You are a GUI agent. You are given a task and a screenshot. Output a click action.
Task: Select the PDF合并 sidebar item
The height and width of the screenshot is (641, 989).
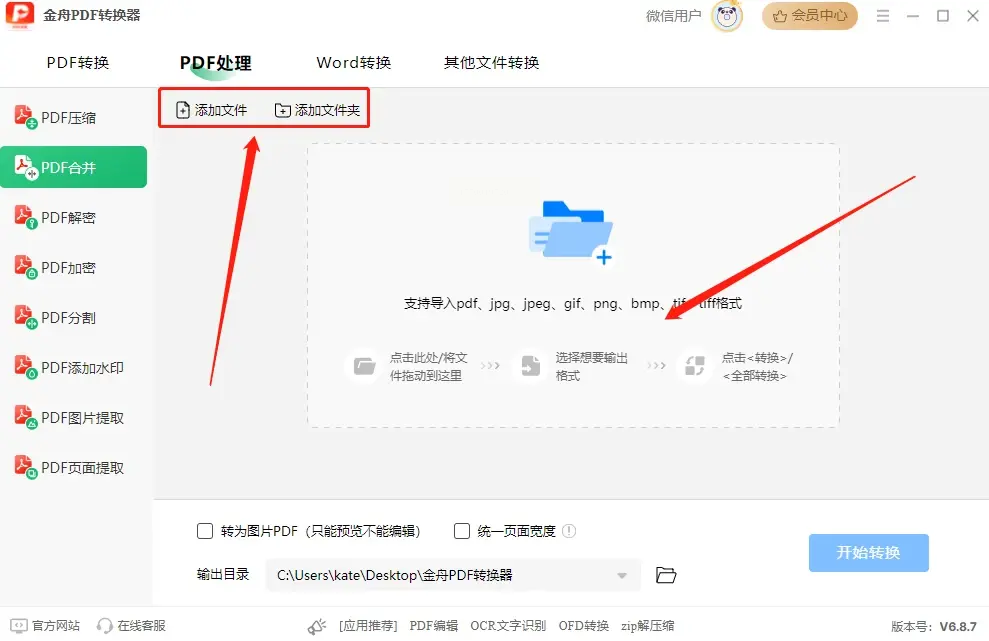coord(73,167)
